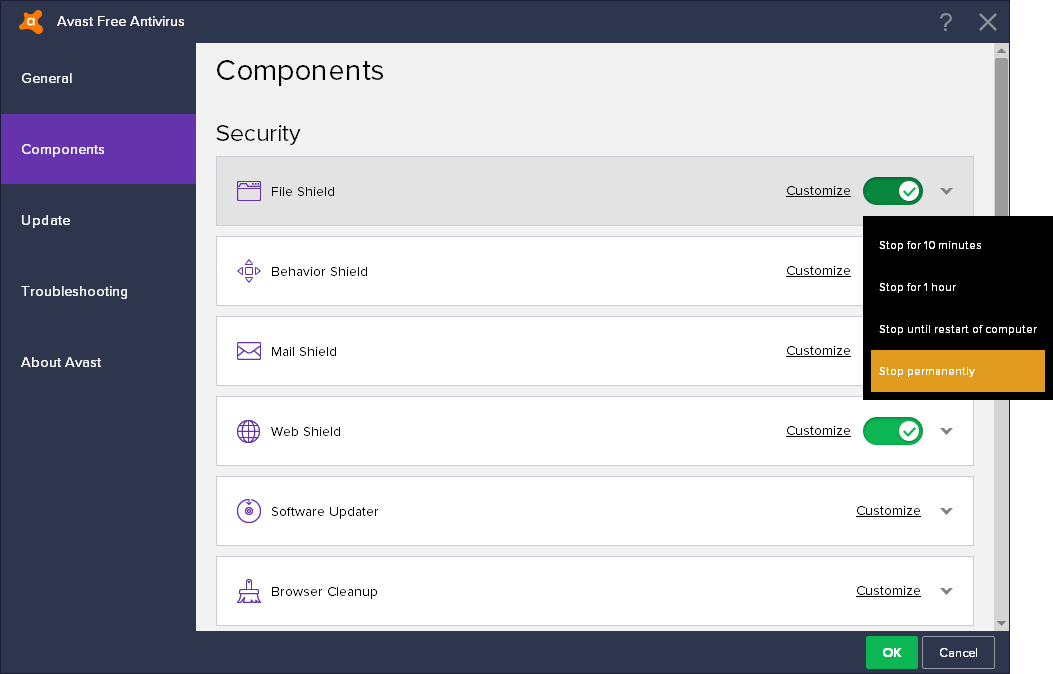Expand the Software Updater dropdown arrow

pos(946,511)
